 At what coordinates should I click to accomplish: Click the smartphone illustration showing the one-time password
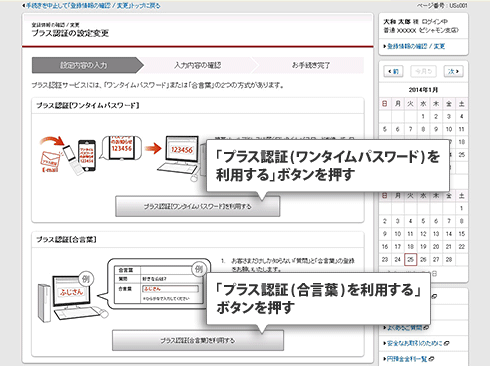[x=87, y=156]
